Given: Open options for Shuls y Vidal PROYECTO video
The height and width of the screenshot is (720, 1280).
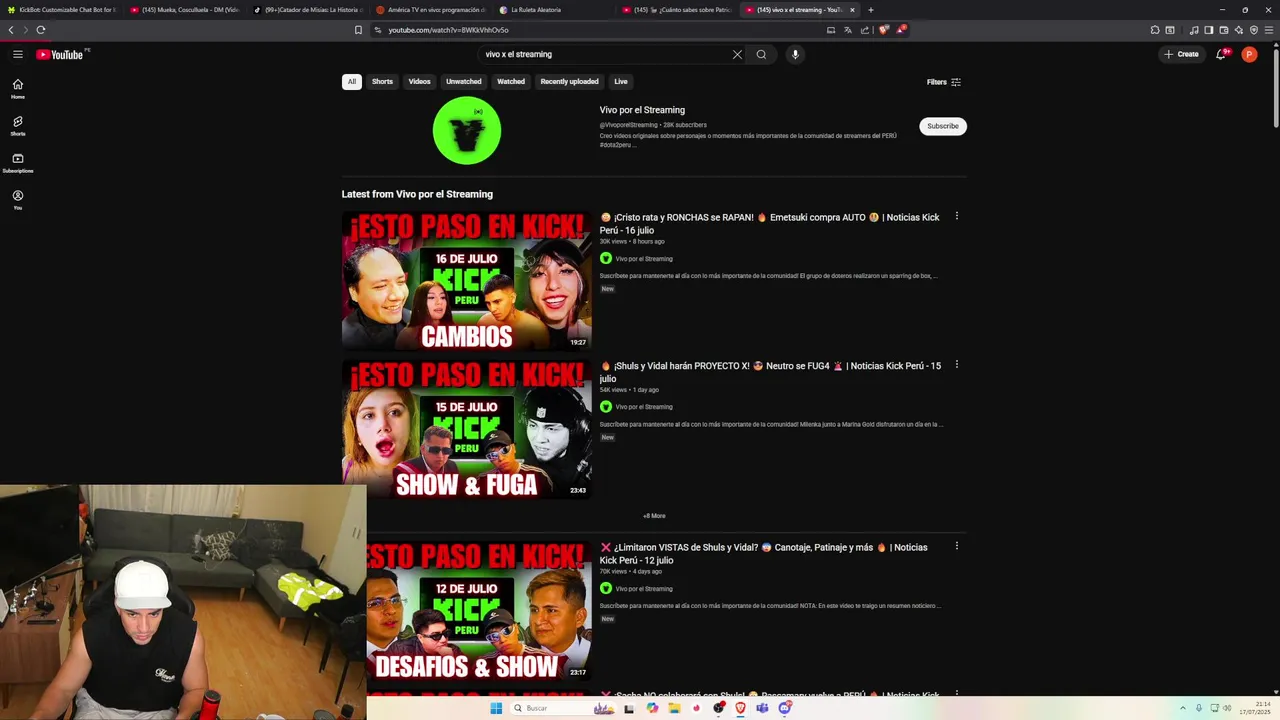Looking at the screenshot, I should pos(956,365).
